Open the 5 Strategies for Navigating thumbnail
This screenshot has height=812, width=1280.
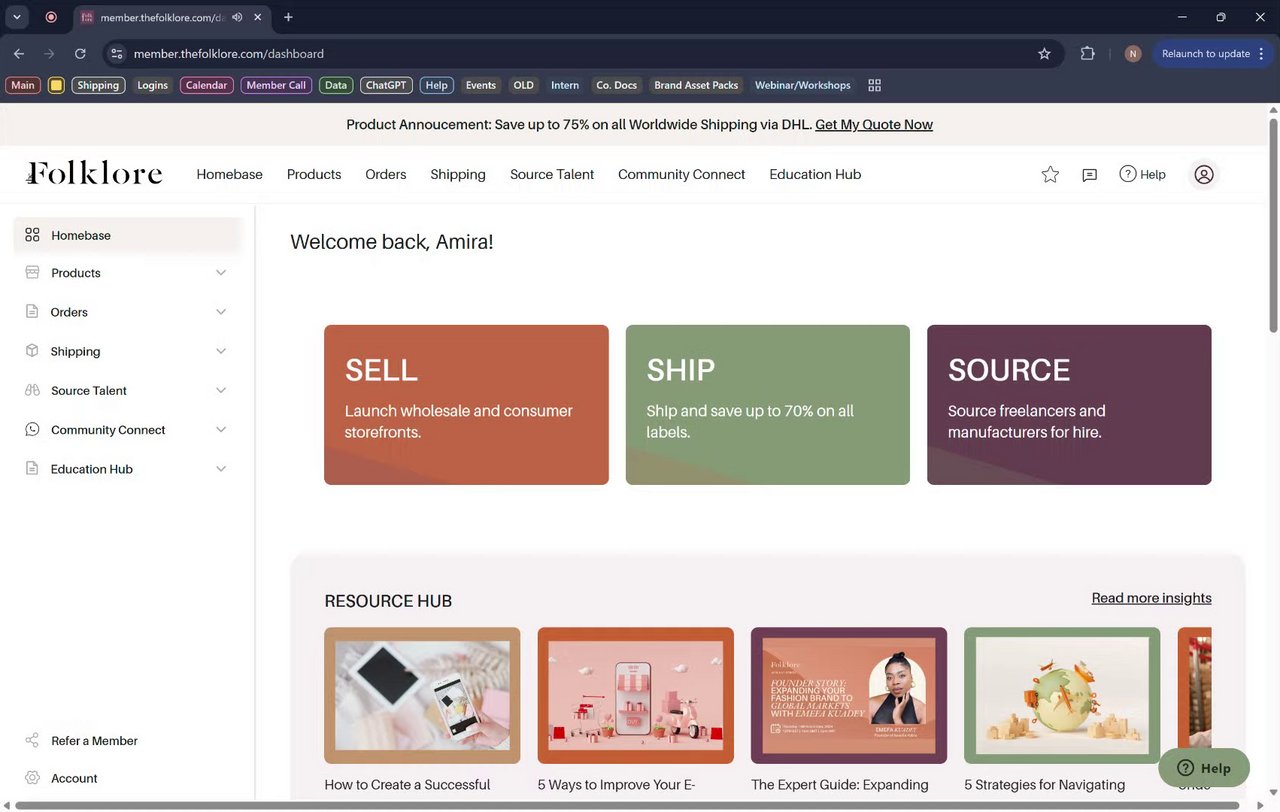tap(1062, 696)
